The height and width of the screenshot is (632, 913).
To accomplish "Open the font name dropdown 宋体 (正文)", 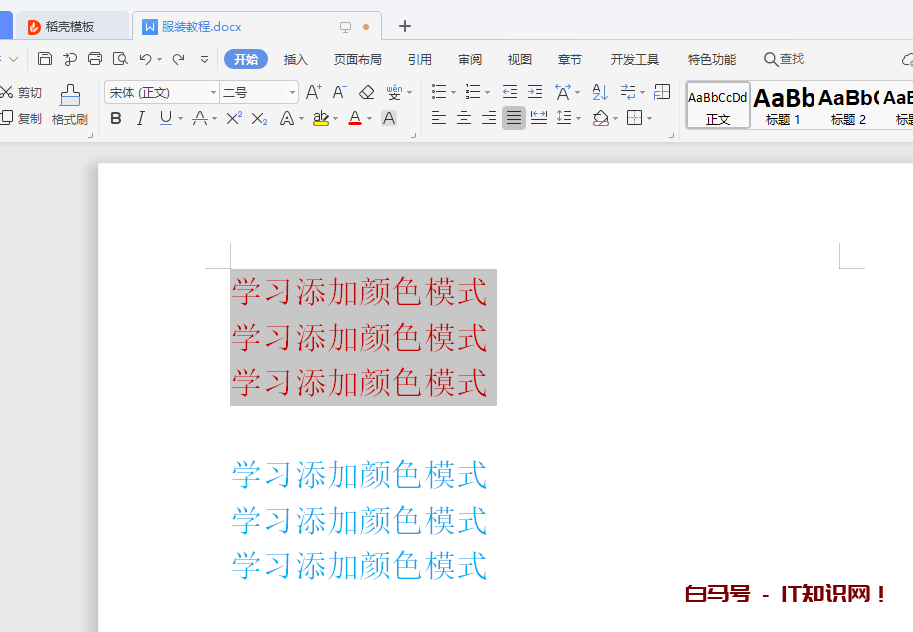I will pos(160,92).
